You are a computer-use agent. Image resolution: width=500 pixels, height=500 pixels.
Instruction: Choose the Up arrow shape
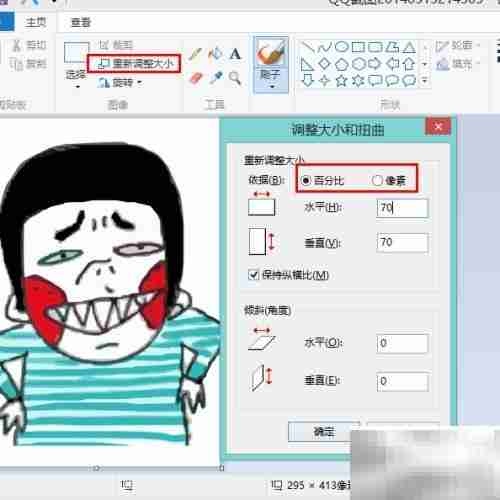tap(409, 64)
